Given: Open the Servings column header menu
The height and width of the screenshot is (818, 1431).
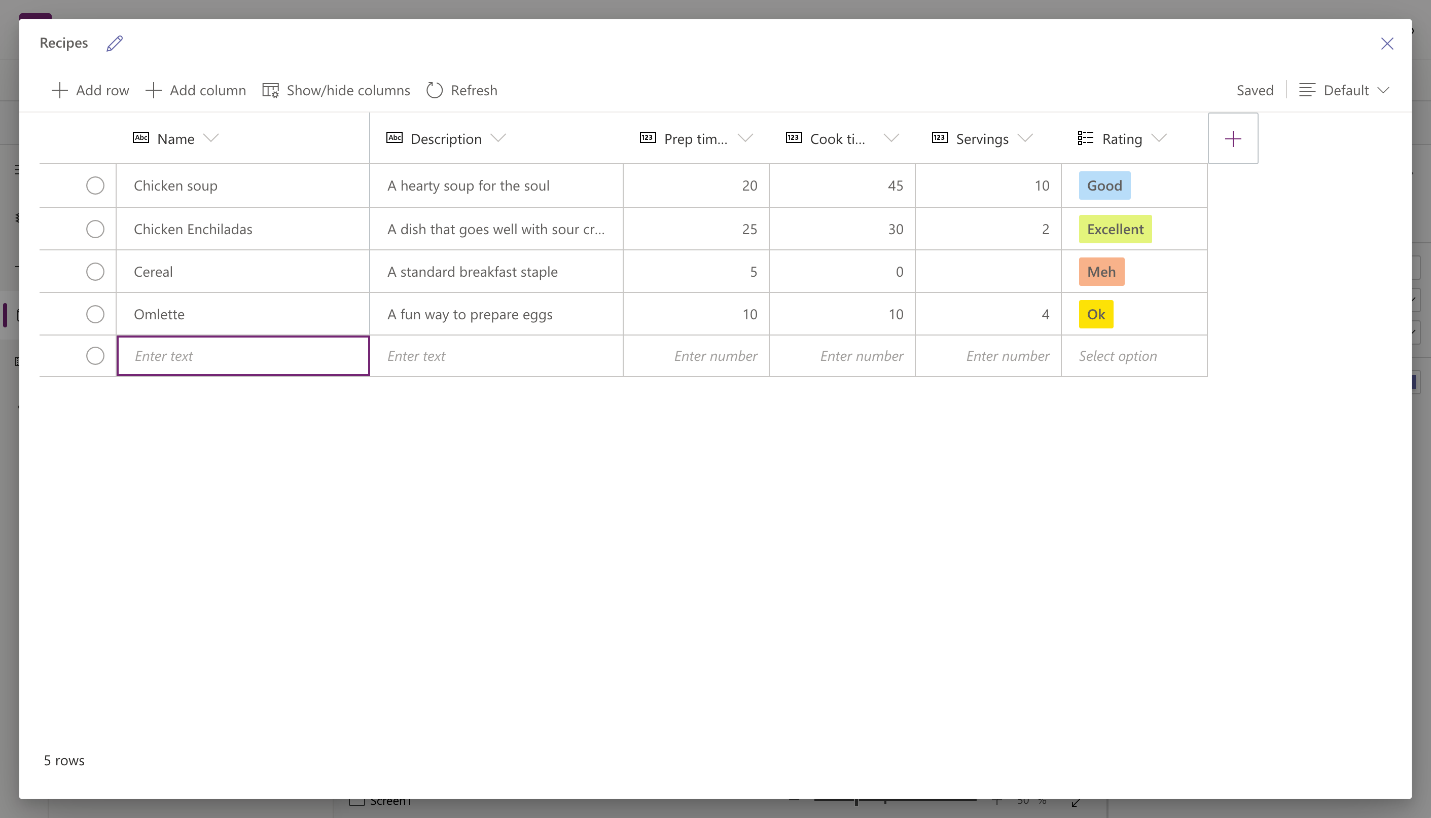Looking at the screenshot, I should 1025,138.
